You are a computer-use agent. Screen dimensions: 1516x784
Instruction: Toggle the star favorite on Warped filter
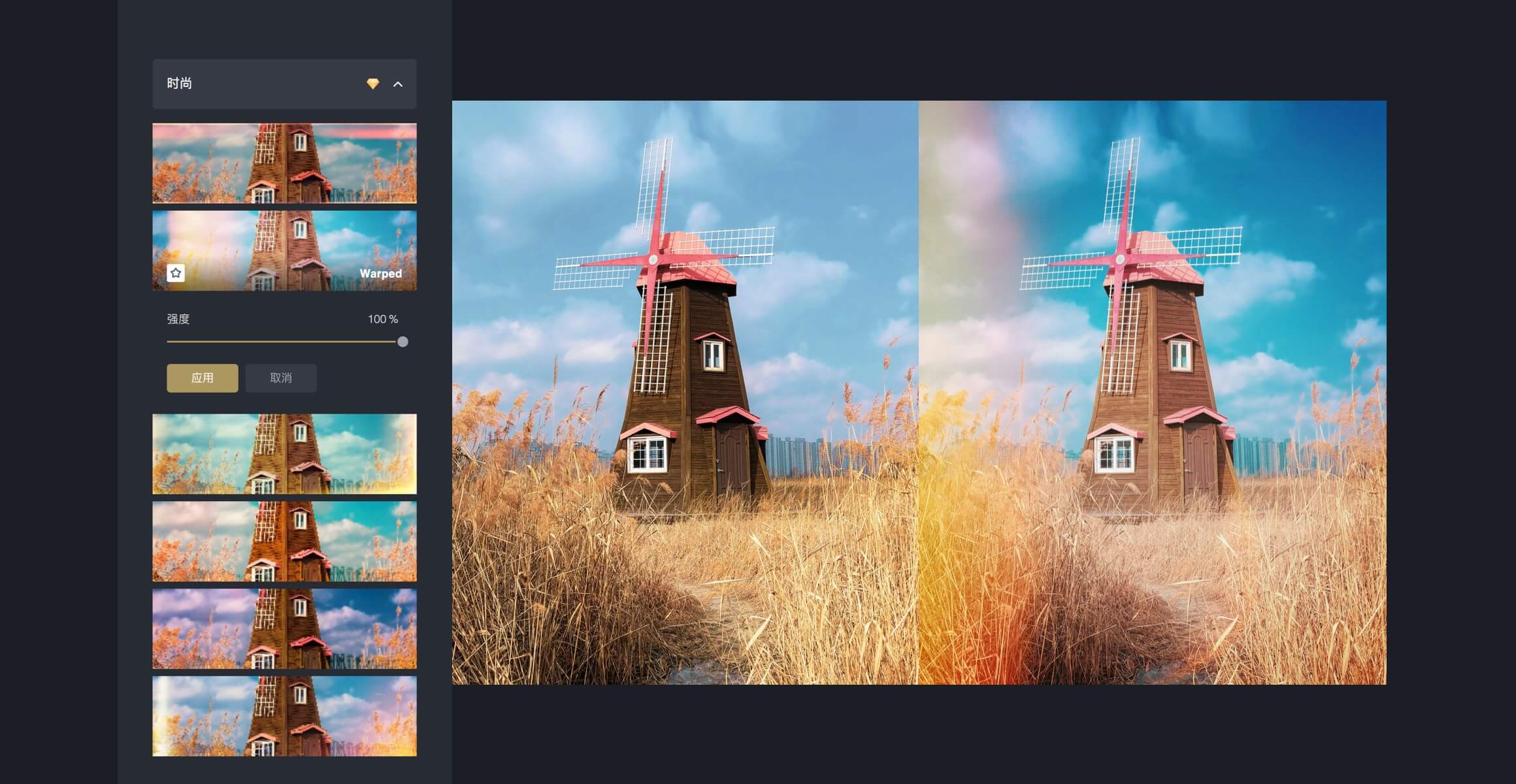click(x=176, y=272)
